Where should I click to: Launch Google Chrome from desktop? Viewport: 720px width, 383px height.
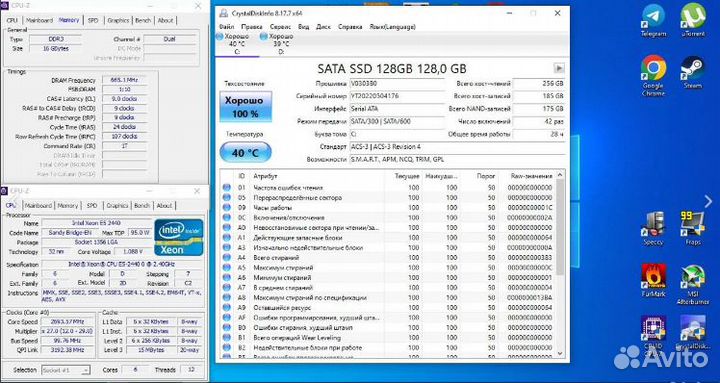[x=653, y=75]
